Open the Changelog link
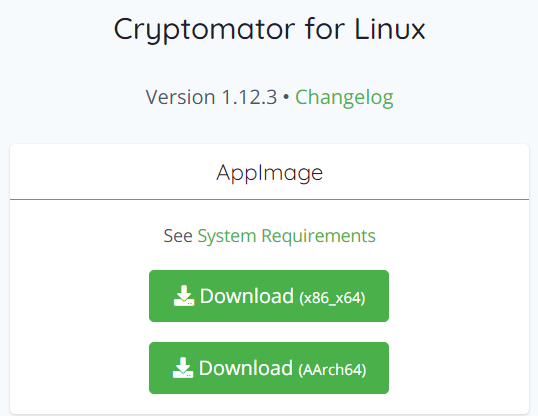 (344, 97)
